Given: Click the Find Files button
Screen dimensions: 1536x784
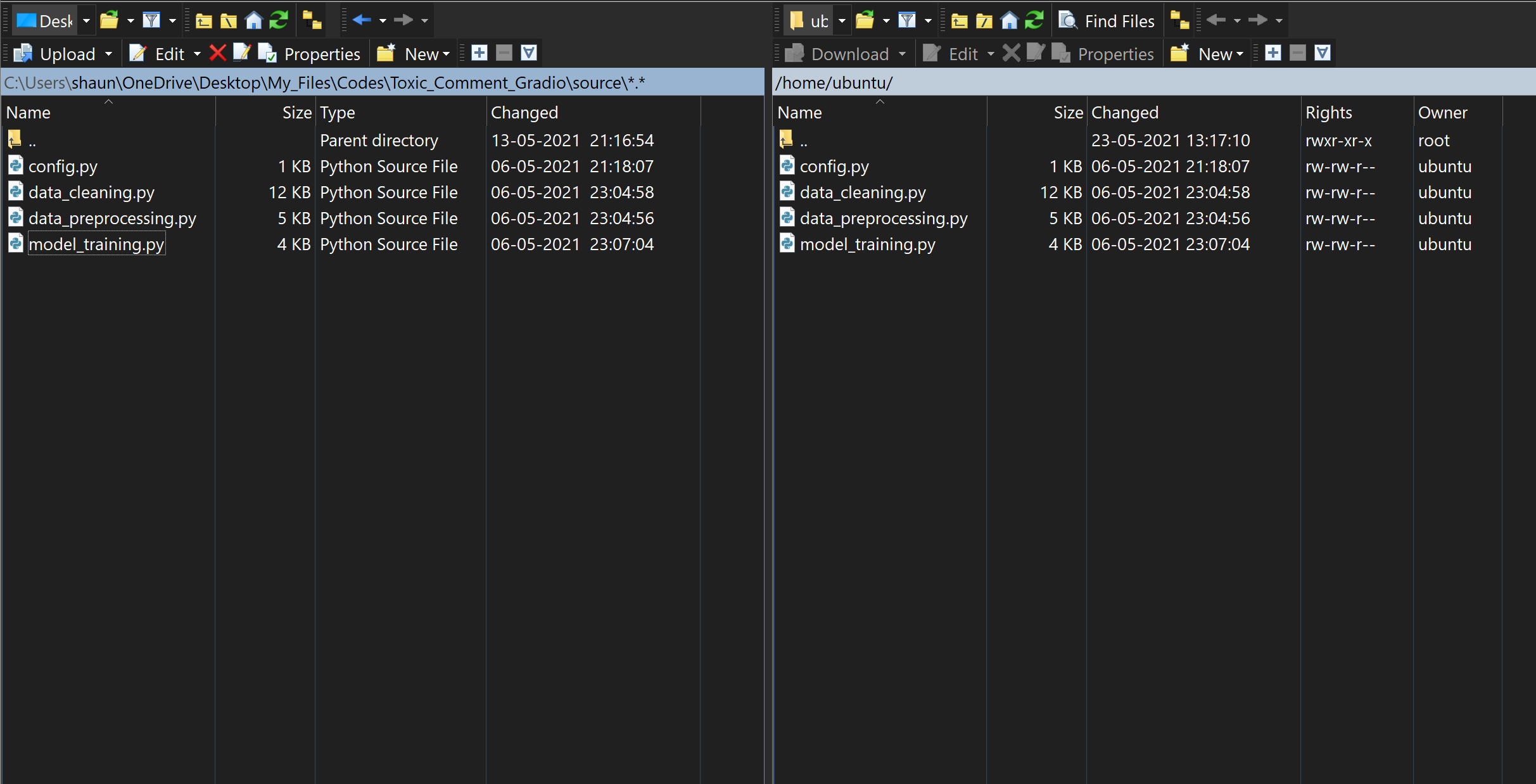Looking at the screenshot, I should click(x=1107, y=21).
